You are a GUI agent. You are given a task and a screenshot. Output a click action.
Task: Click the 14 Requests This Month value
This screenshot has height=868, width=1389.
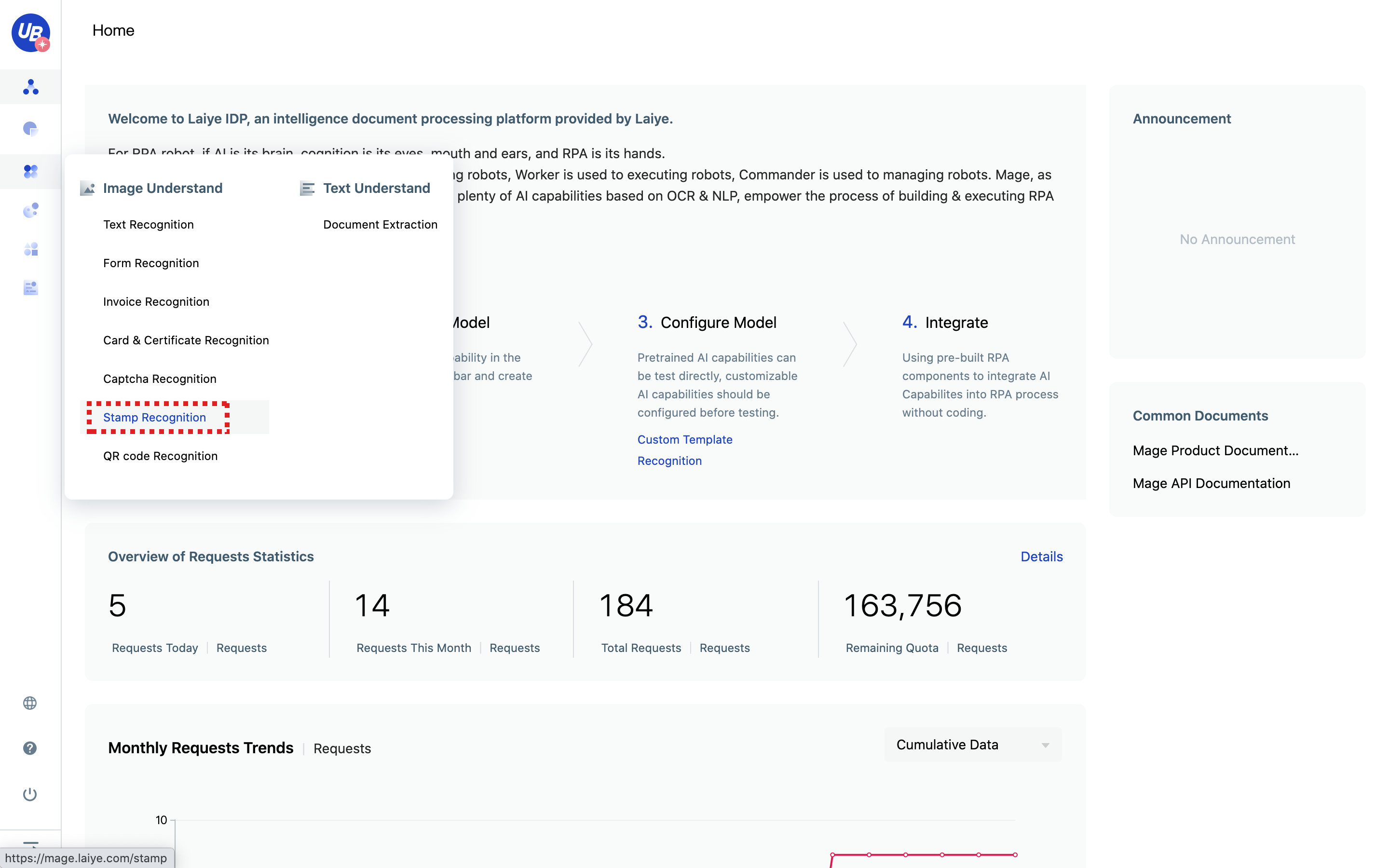[x=372, y=606]
